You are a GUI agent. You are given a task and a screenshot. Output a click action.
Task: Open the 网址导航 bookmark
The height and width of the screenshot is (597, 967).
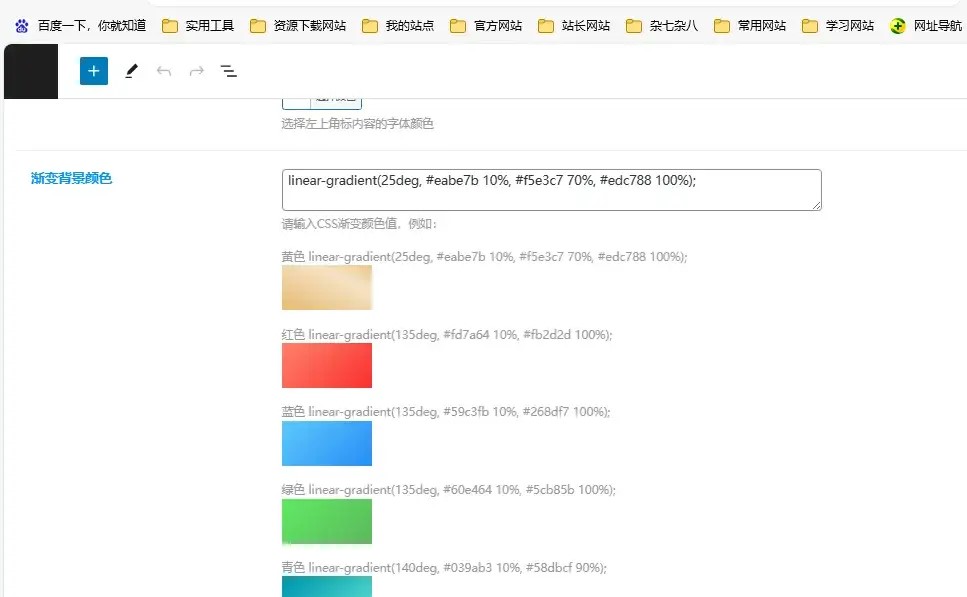[x=926, y=25]
